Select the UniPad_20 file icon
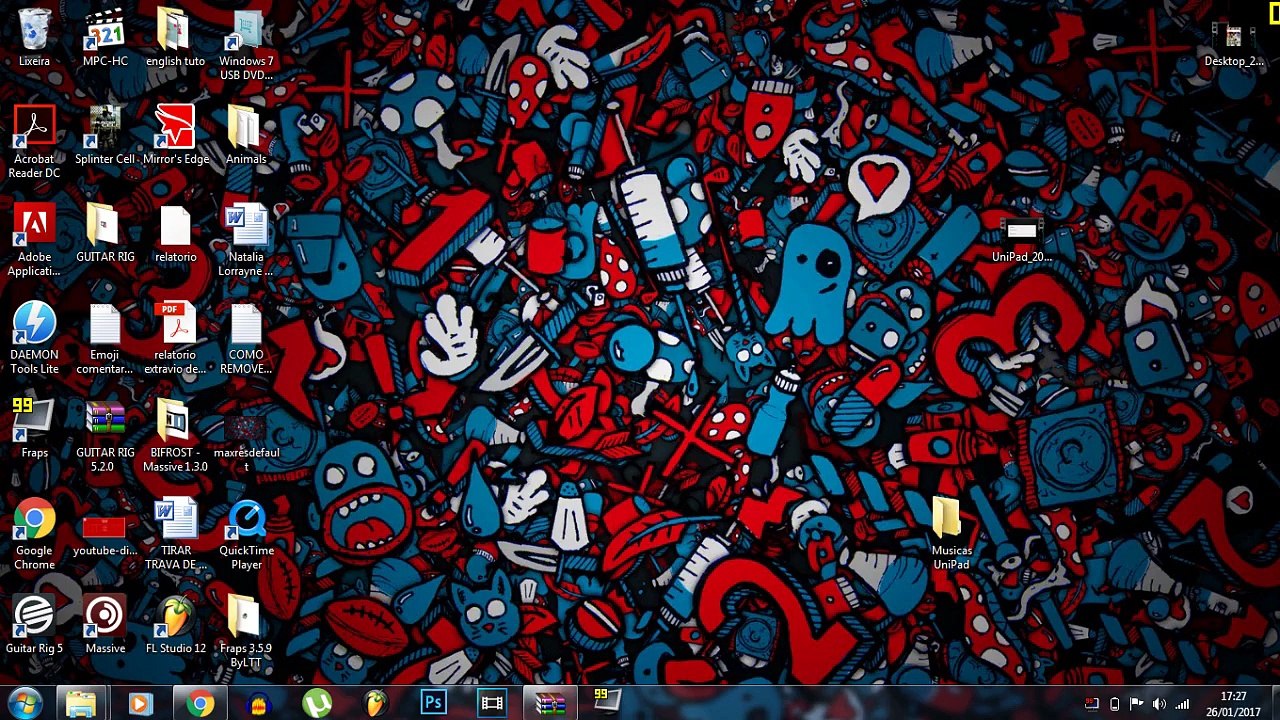This screenshot has width=1280, height=720. (1021, 232)
